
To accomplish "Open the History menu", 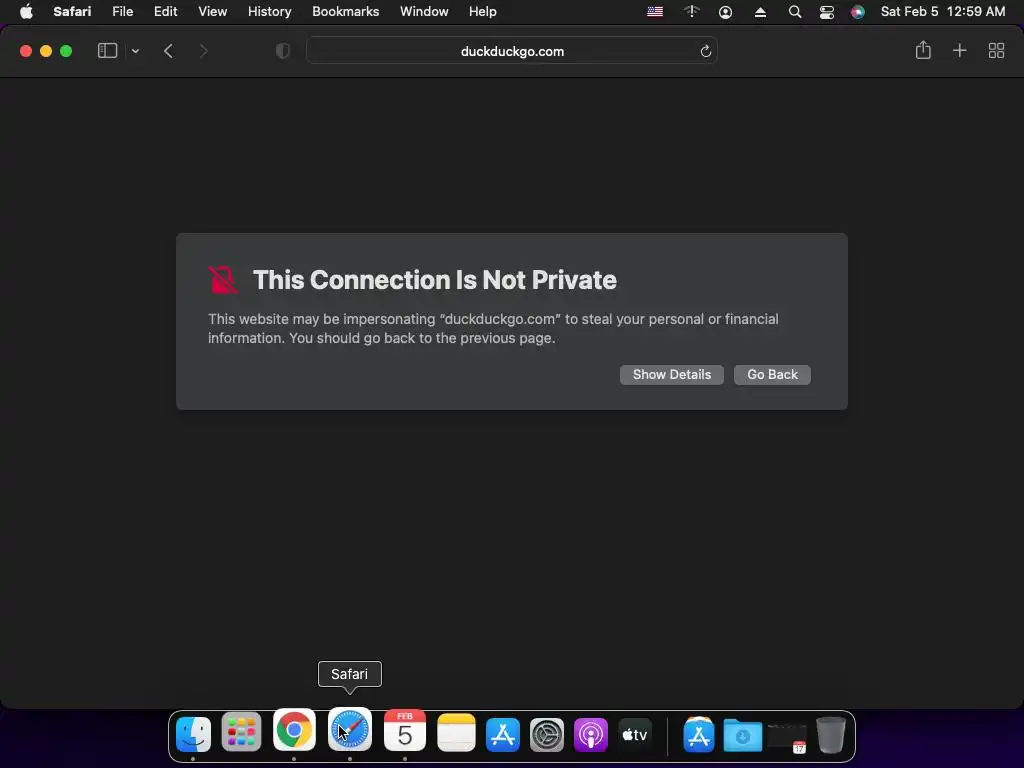I will point(269,12).
